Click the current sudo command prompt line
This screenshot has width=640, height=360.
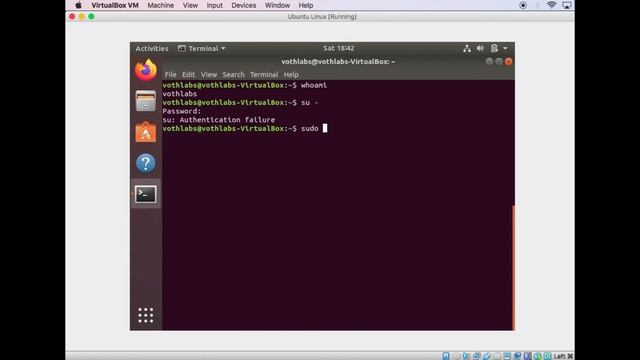click(x=245, y=128)
